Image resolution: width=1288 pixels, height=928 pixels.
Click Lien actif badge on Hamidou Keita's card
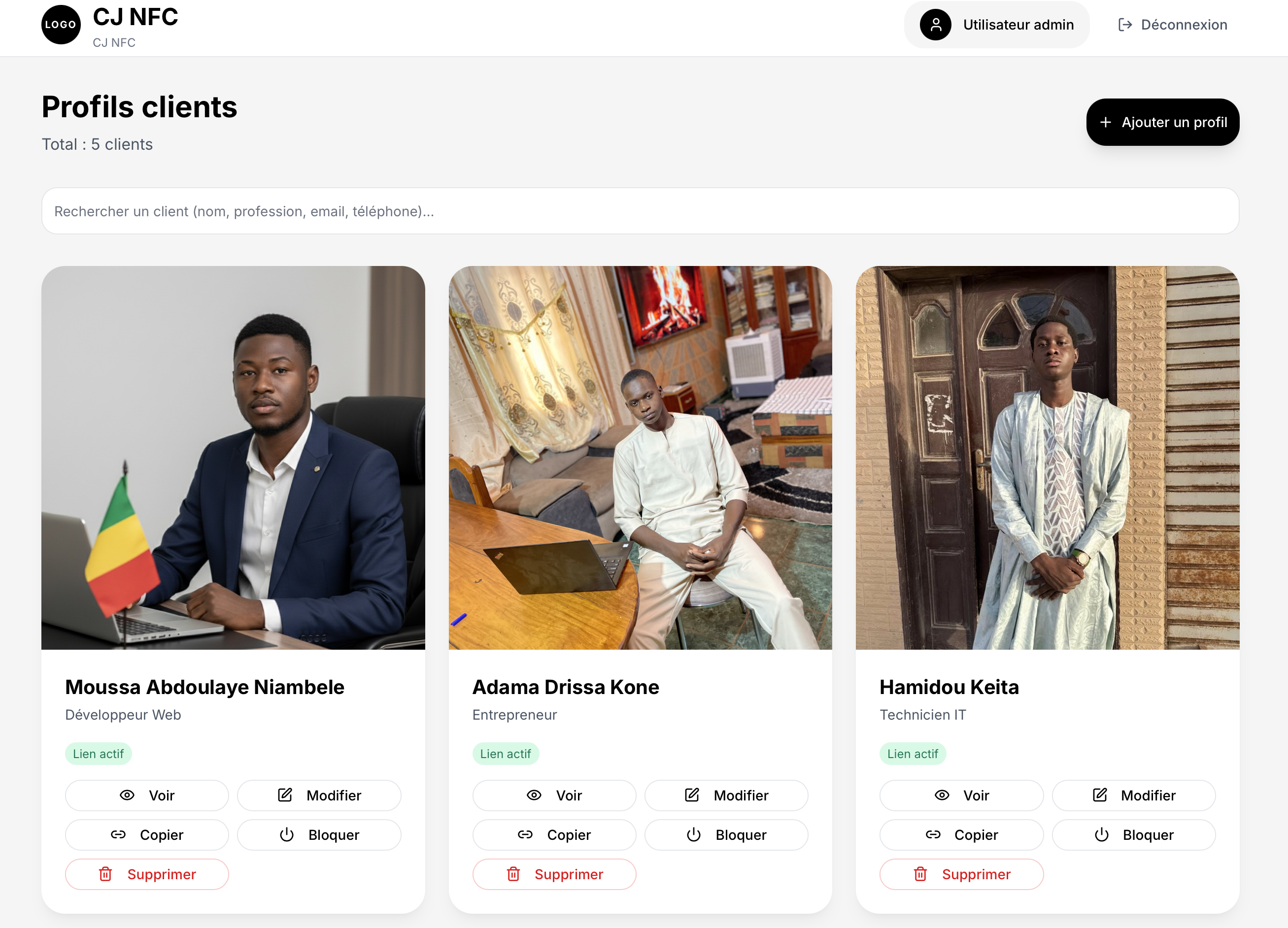[912, 753]
